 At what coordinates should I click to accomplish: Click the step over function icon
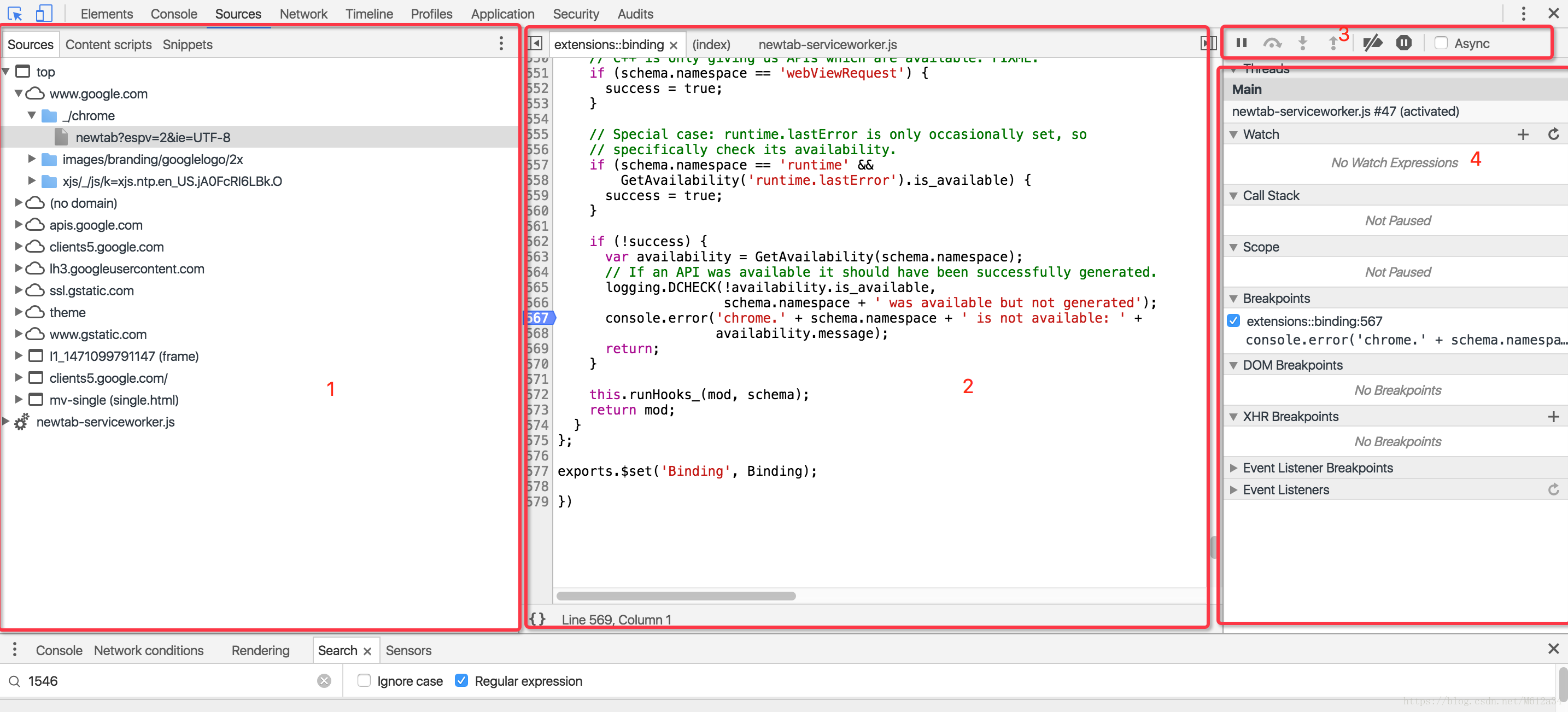pos(1272,43)
